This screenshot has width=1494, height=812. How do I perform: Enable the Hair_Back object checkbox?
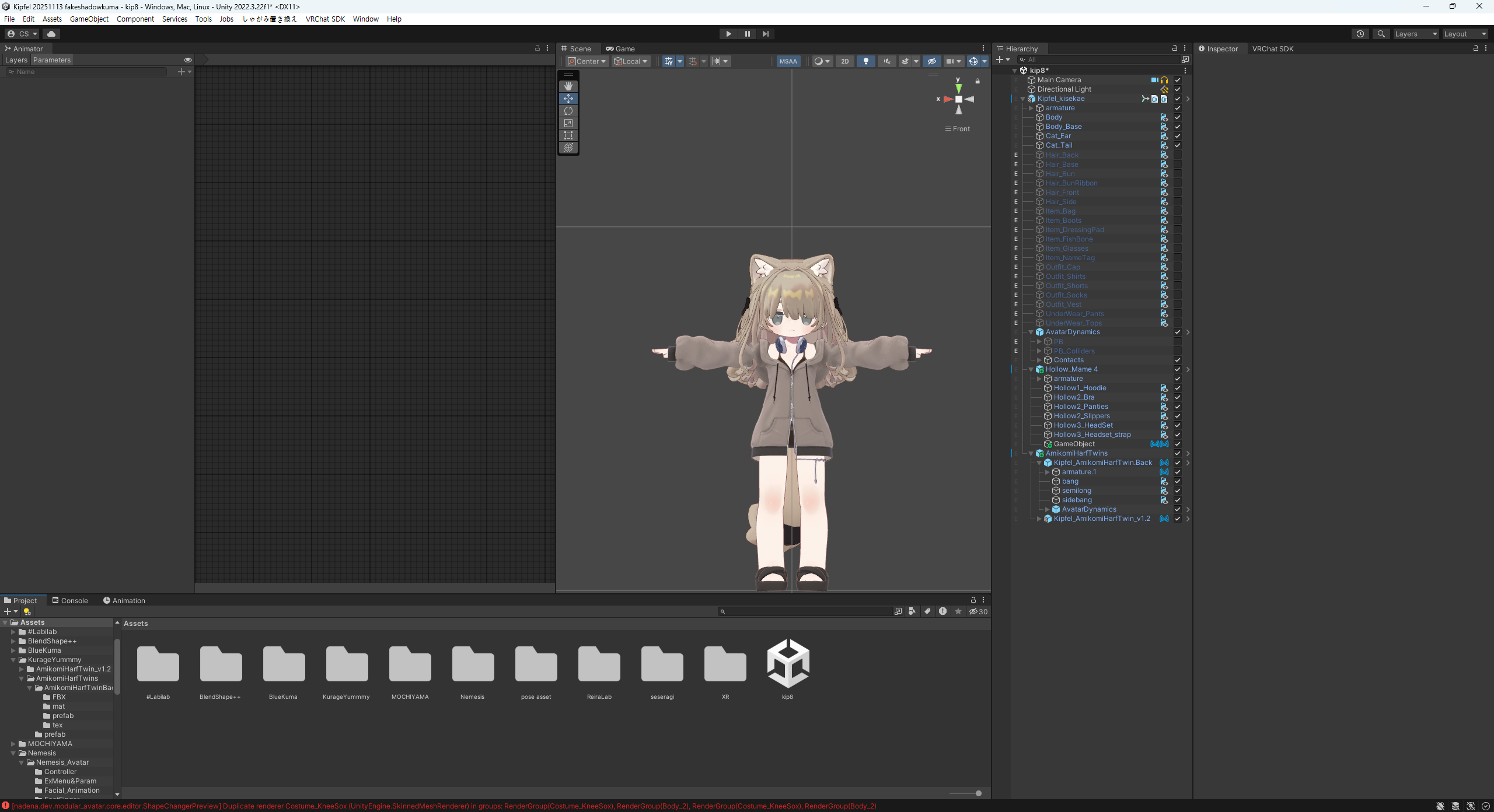[1177, 155]
